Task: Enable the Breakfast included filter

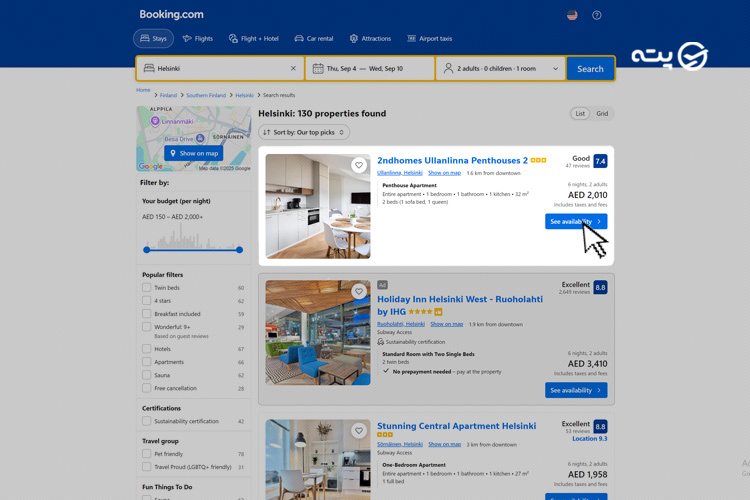Action: 147,314
